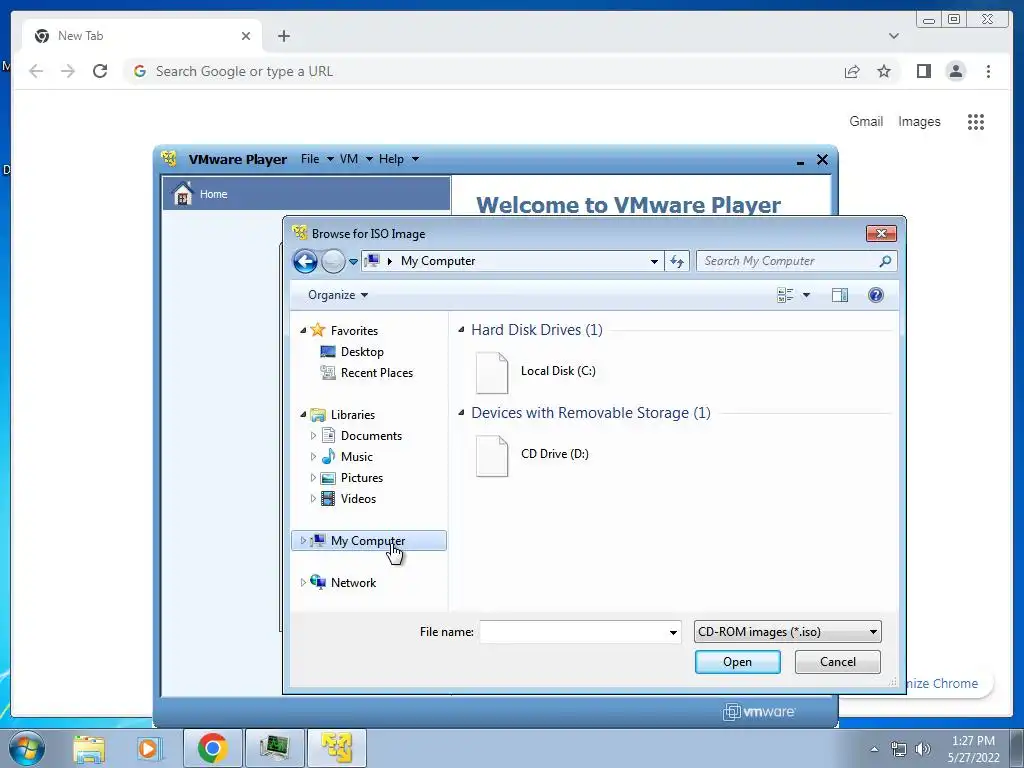Switch to Chrome via taskbar

(212, 748)
